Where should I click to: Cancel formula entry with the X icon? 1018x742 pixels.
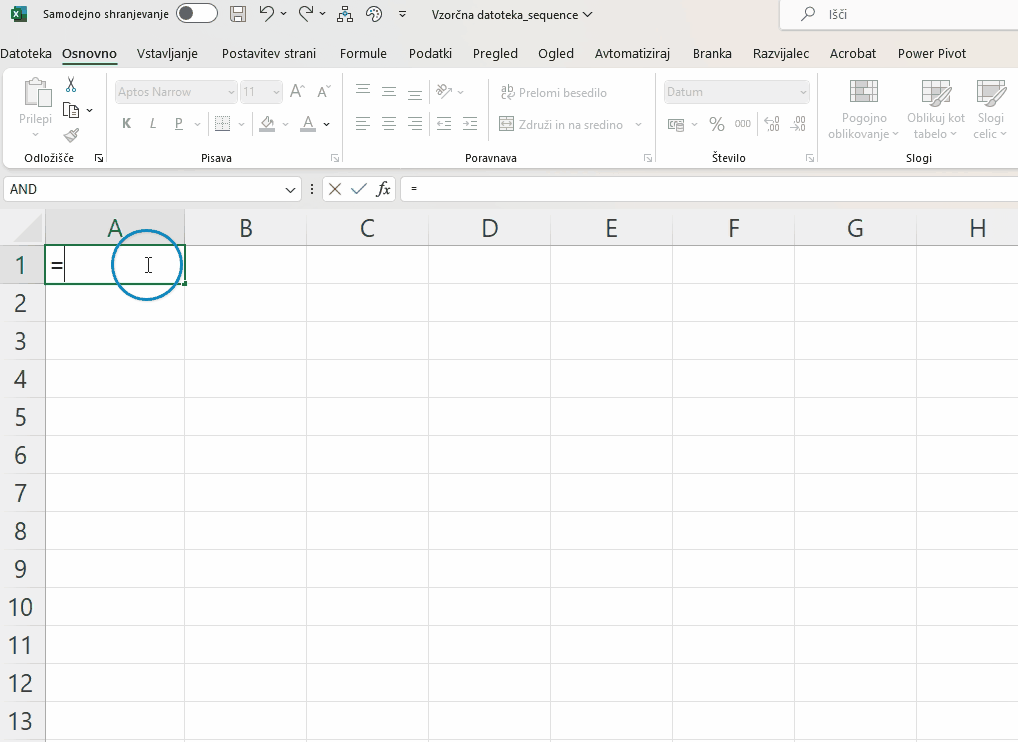coord(335,189)
